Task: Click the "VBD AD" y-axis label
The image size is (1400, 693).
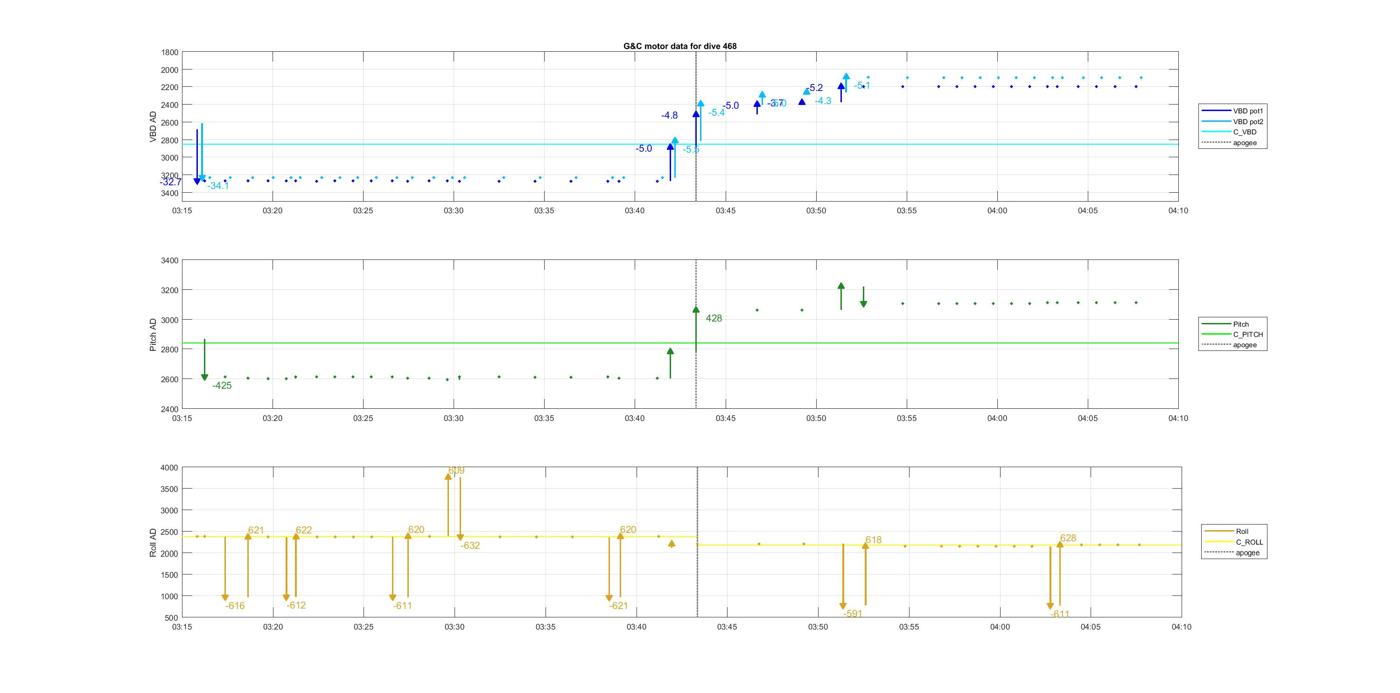Action: (x=153, y=124)
